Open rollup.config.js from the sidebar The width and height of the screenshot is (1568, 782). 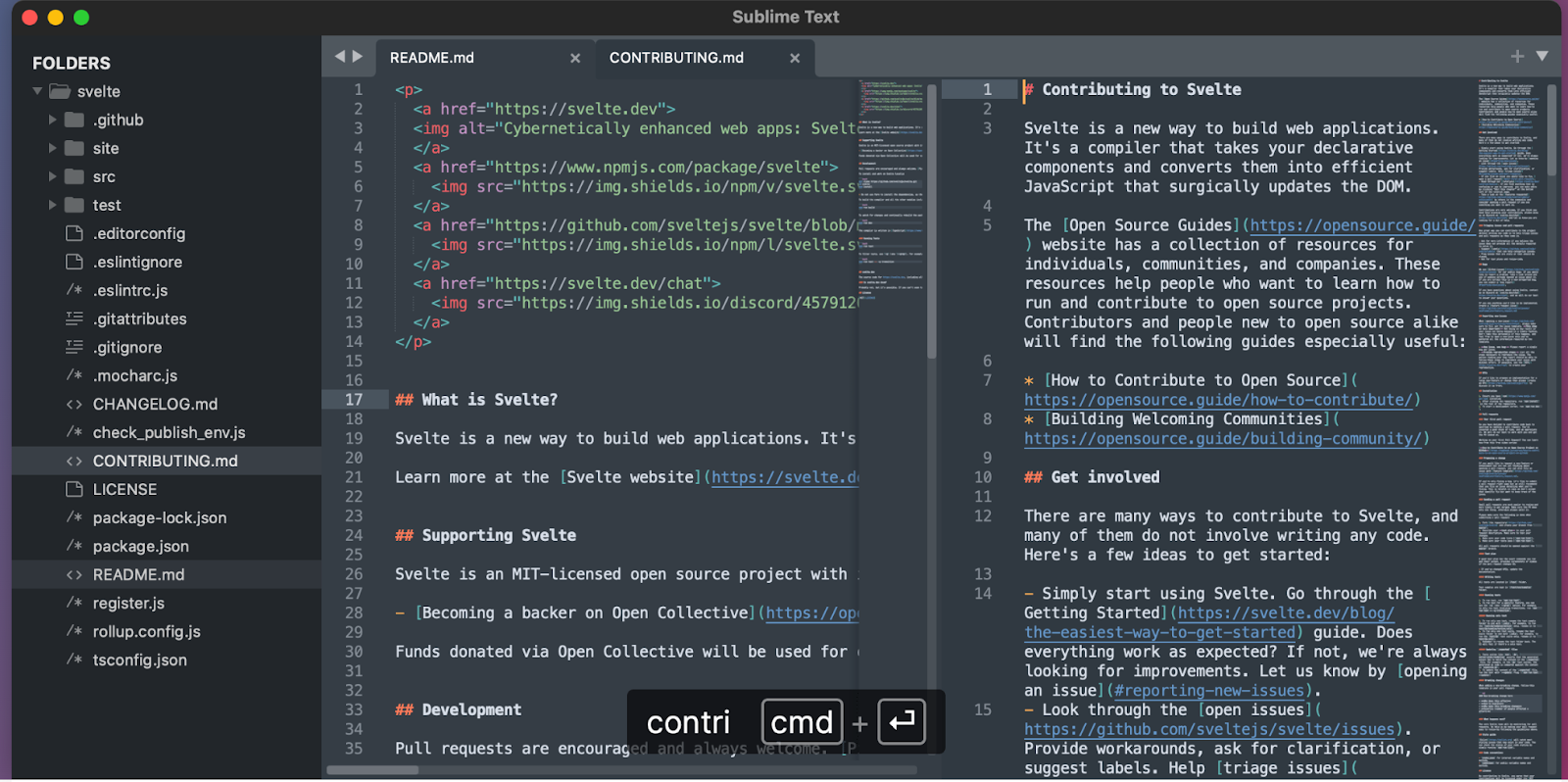pyautogui.click(x=147, y=631)
